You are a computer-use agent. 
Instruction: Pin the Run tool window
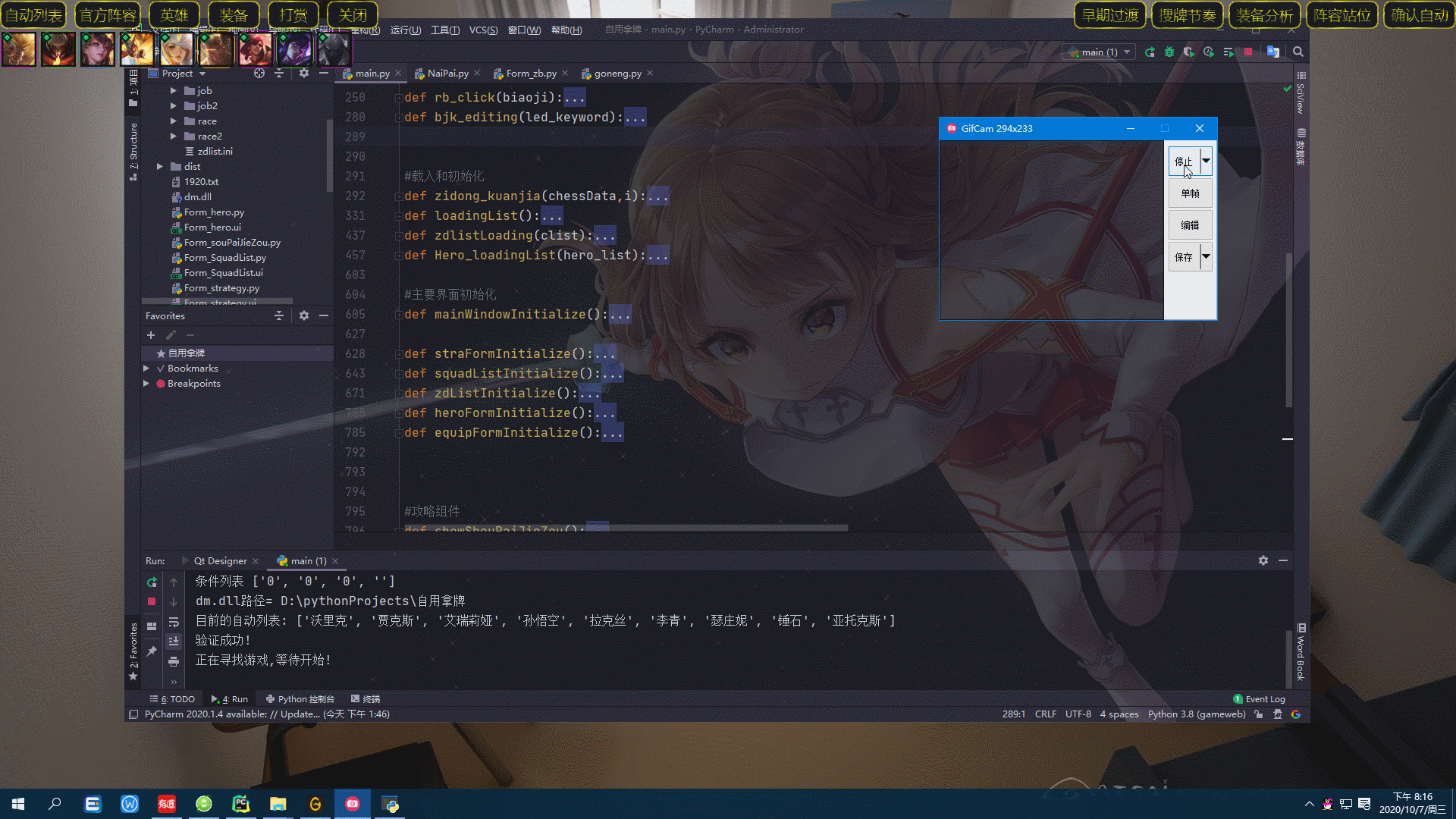pyautogui.click(x=152, y=651)
